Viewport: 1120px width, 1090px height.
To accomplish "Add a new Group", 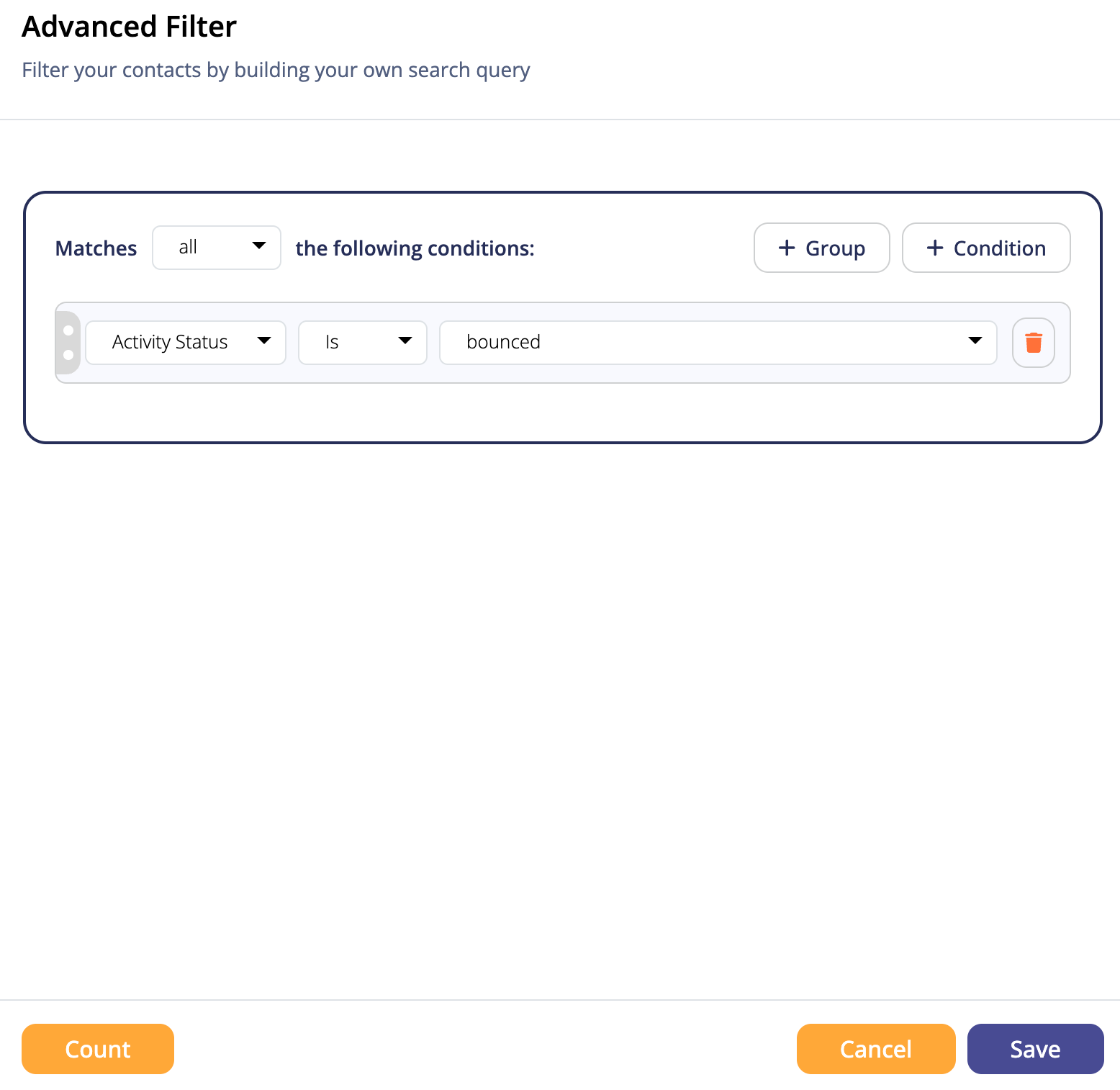I will (822, 248).
